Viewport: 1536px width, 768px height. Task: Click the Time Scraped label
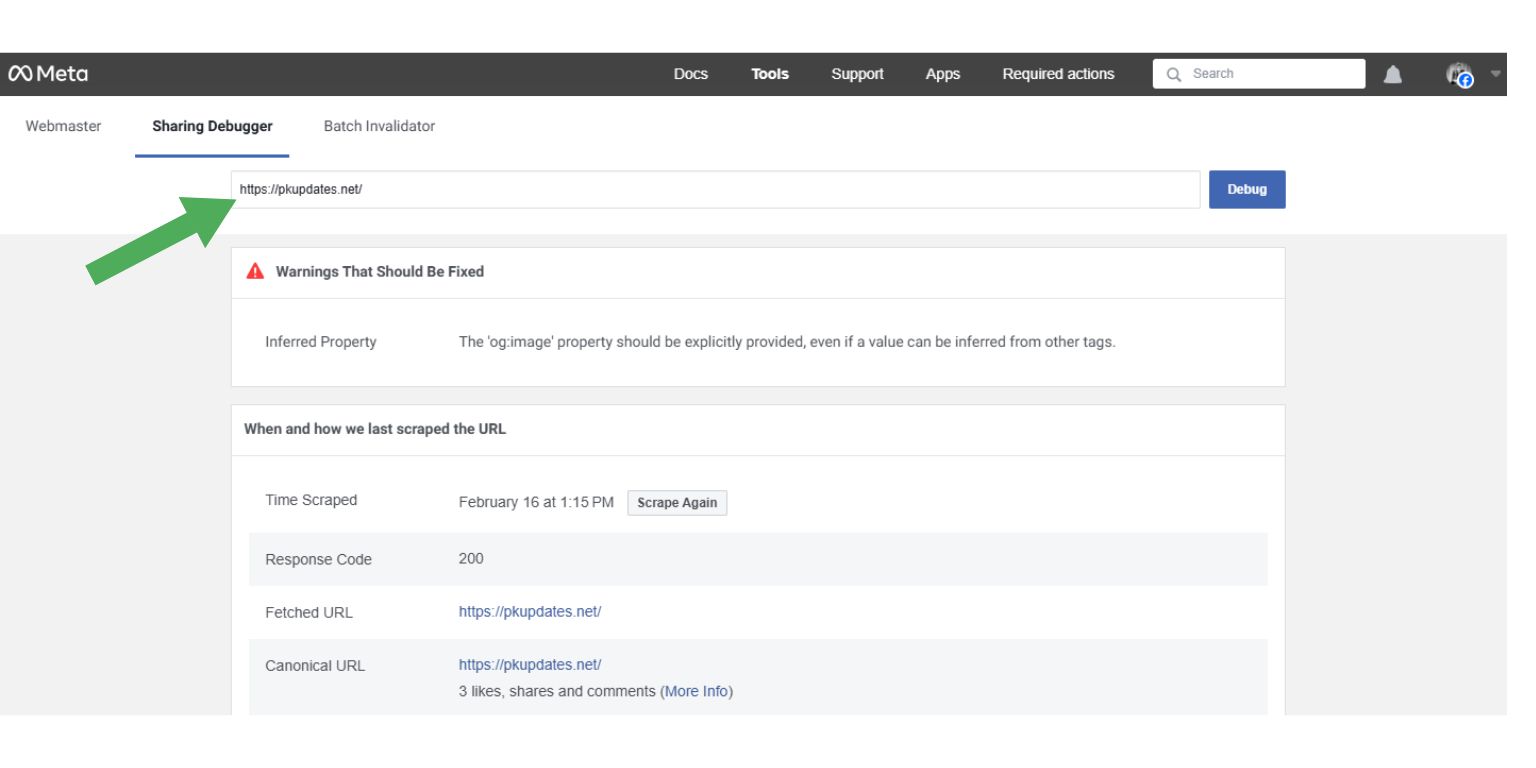311,501
